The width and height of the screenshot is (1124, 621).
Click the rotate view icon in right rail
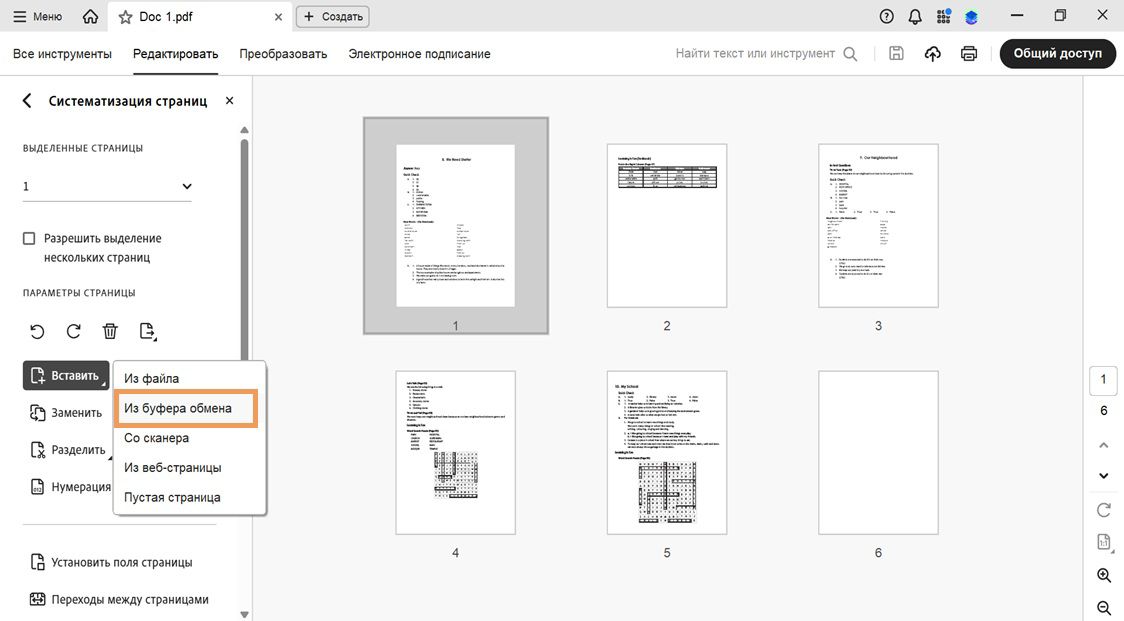pyautogui.click(x=1104, y=510)
